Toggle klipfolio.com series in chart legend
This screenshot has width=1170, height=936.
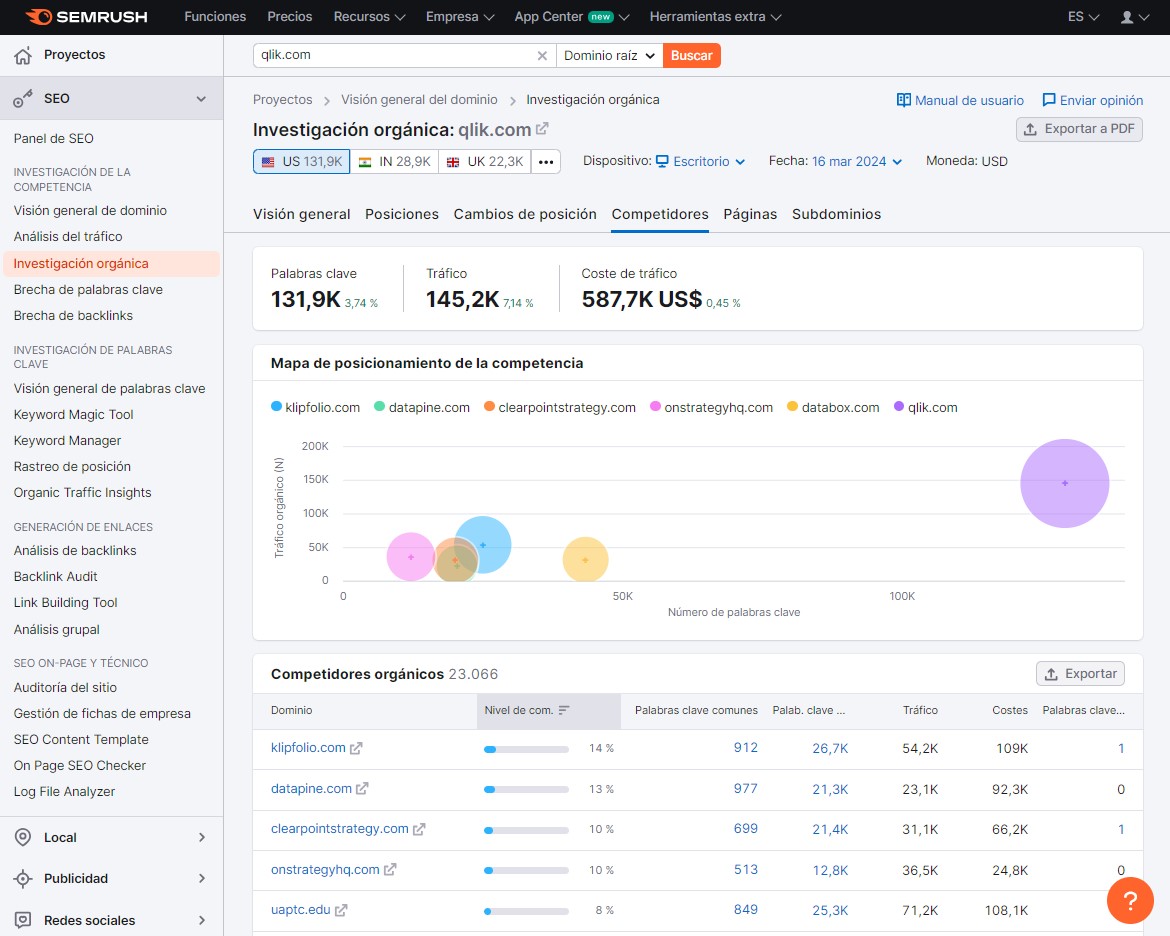[315, 407]
